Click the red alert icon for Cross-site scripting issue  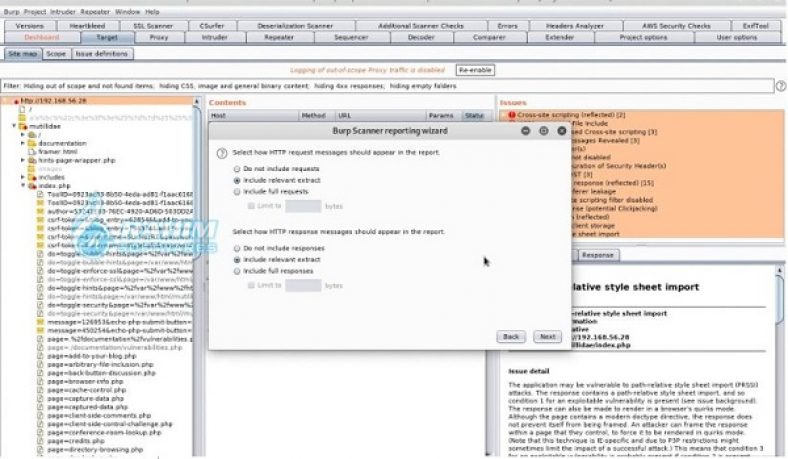pos(512,115)
